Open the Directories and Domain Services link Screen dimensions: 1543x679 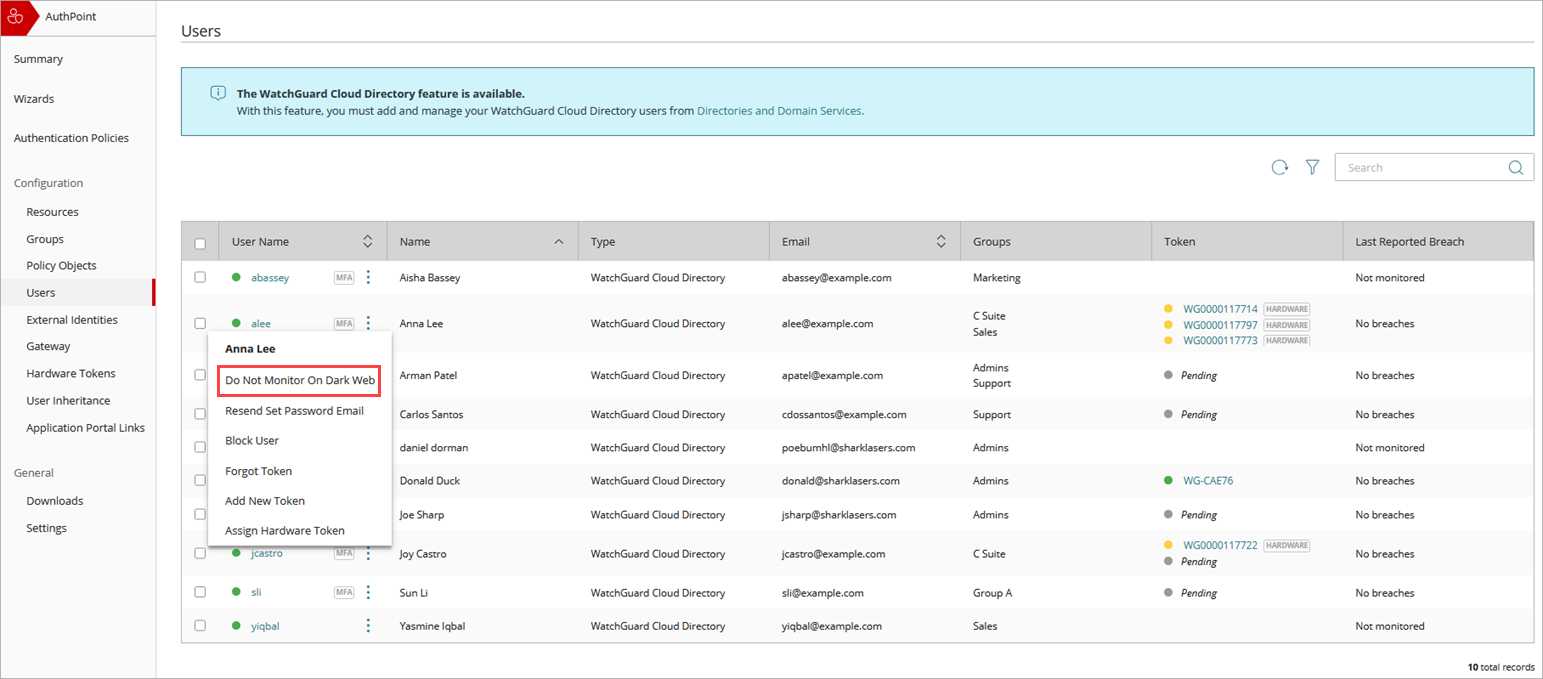click(780, 111)
